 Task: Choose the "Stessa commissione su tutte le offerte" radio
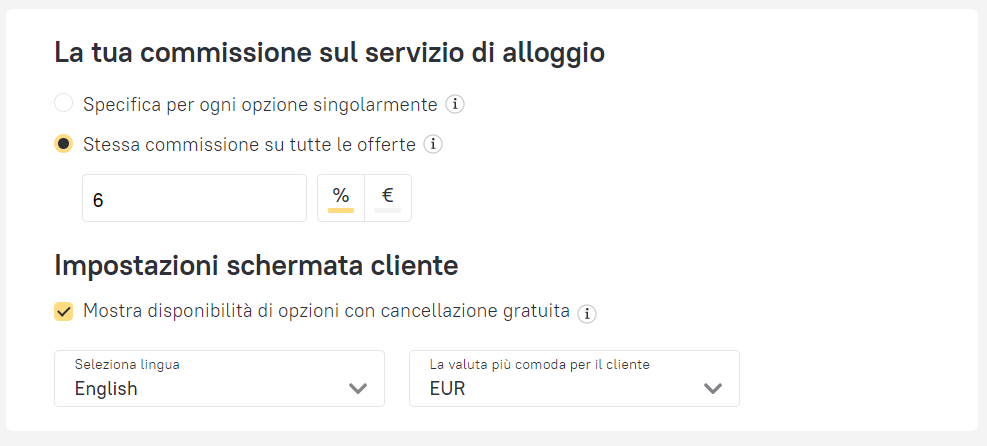(x=64, y=144)
